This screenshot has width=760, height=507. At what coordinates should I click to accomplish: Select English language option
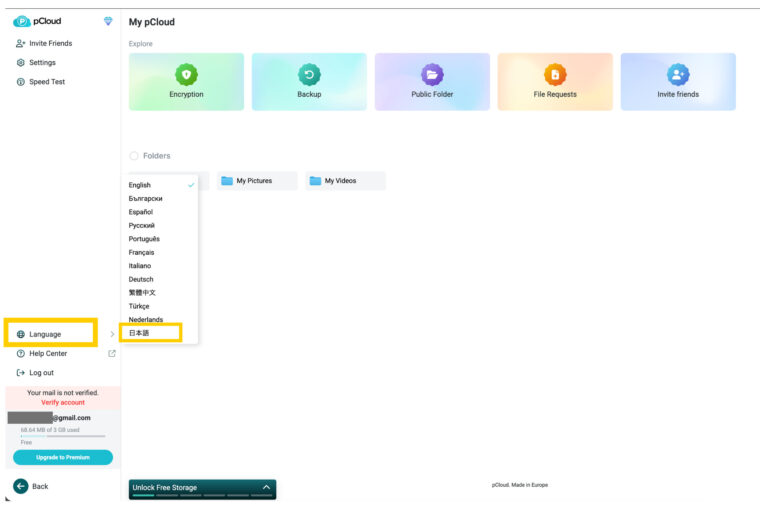tap(140, 185)
